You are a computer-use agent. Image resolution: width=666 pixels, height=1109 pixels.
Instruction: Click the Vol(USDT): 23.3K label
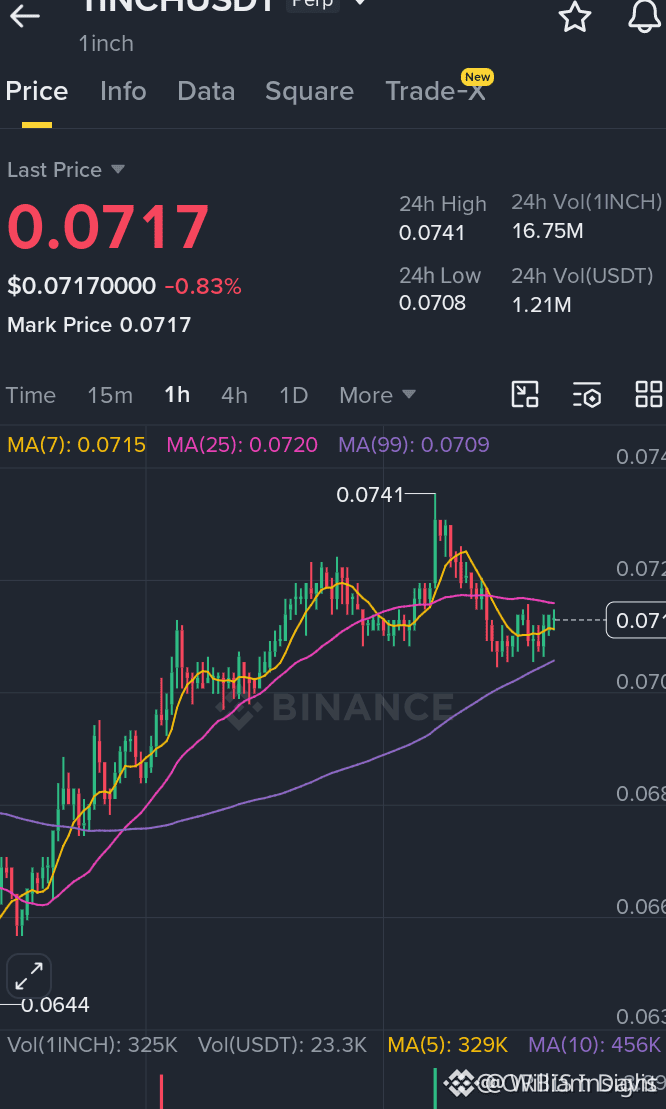click(x=282, y=1045)
